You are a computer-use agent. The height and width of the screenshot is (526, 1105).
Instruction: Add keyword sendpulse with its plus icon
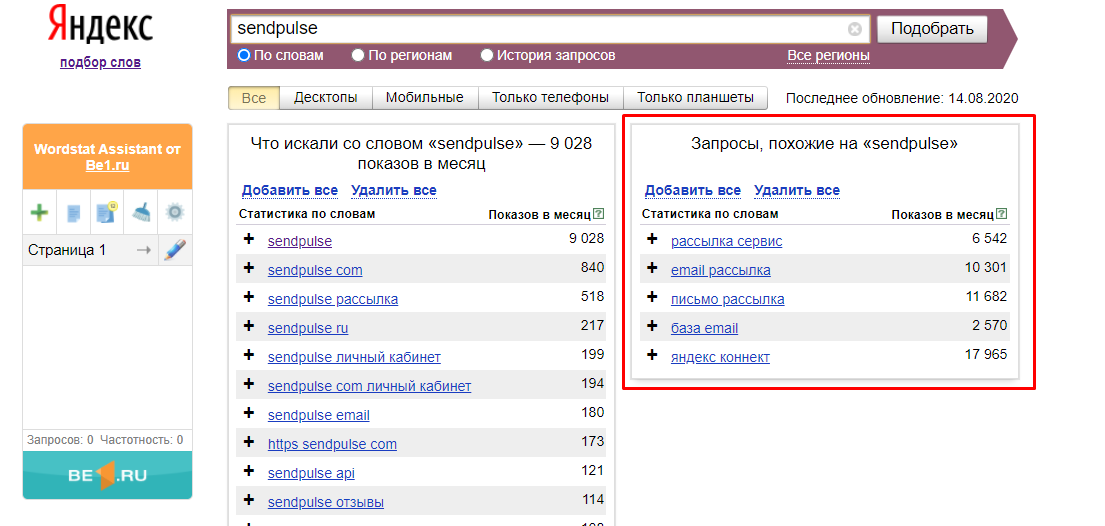[249, 239]
